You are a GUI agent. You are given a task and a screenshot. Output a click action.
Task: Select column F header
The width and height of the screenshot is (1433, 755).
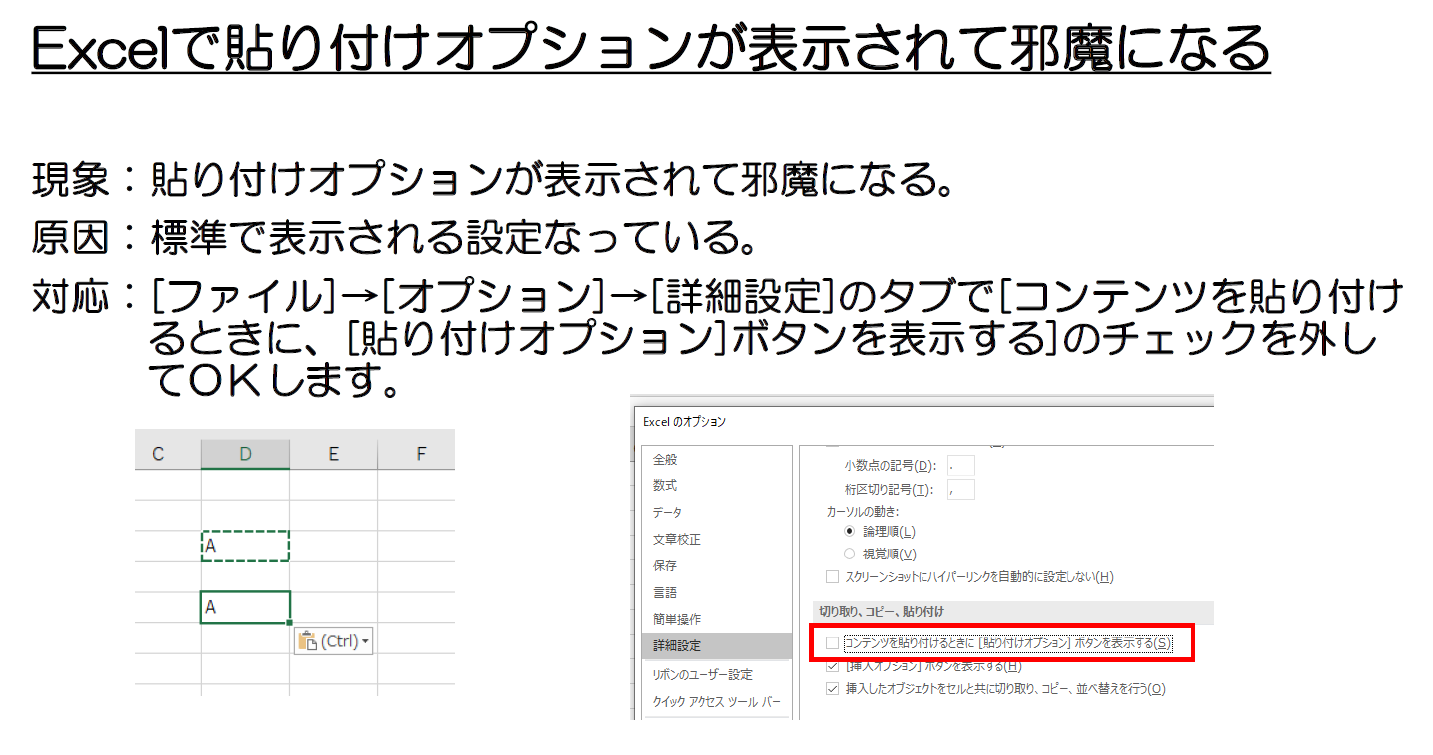pyautogui.click(x=420, y=455)
